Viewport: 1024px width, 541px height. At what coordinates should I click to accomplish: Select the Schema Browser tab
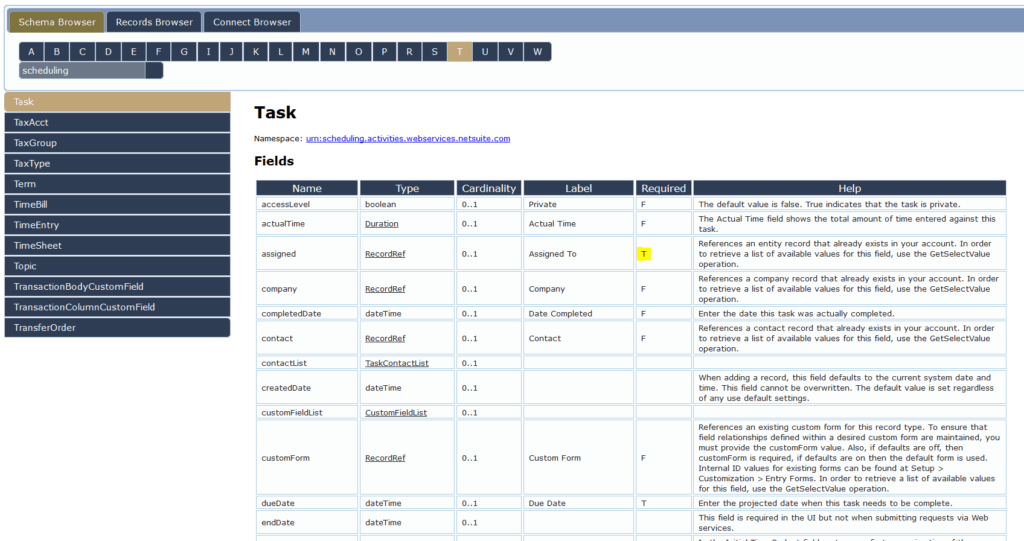coord(57,22)
